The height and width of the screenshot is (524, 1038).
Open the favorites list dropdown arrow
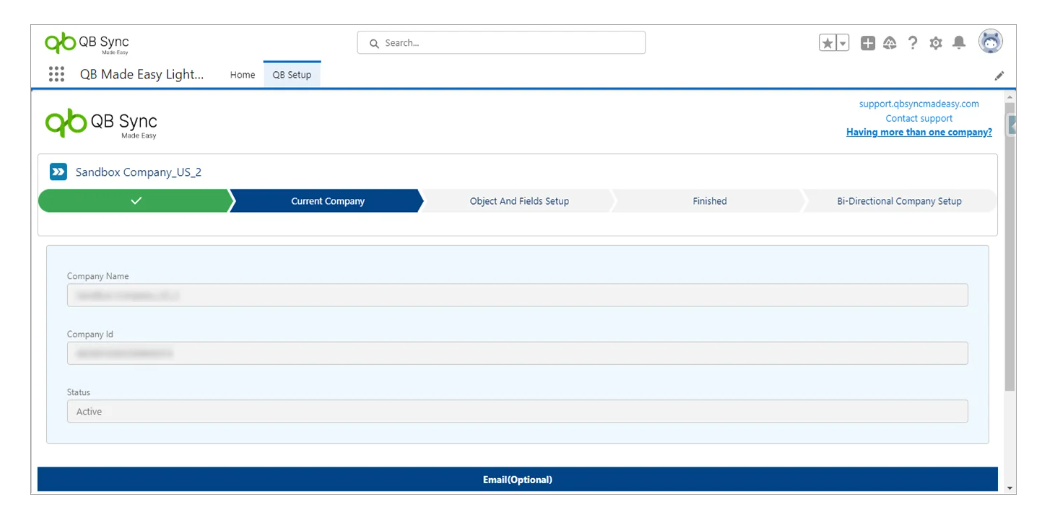[x=843, y=43]
